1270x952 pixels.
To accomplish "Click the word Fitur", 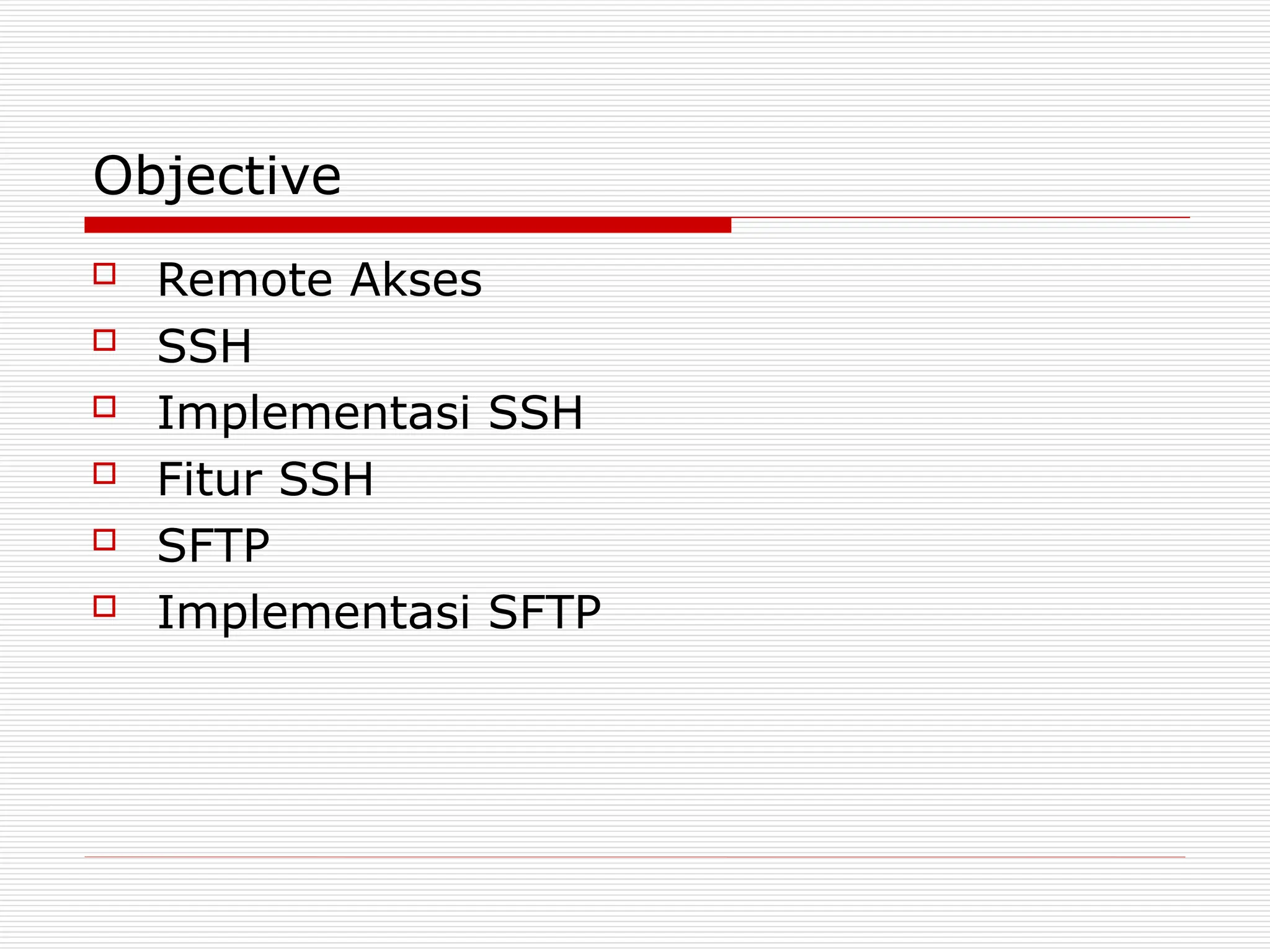I will coord(210,480).
